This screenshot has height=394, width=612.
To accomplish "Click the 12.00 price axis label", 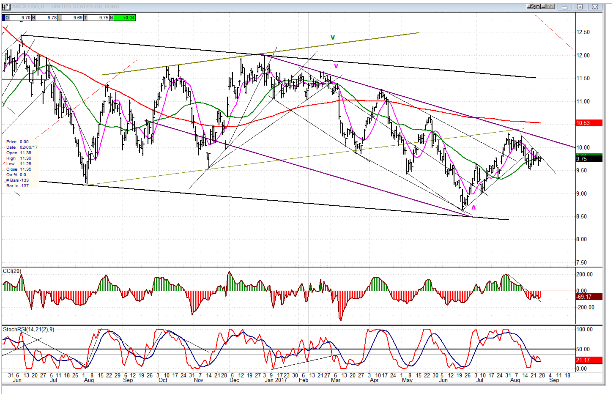I will 585,55.
